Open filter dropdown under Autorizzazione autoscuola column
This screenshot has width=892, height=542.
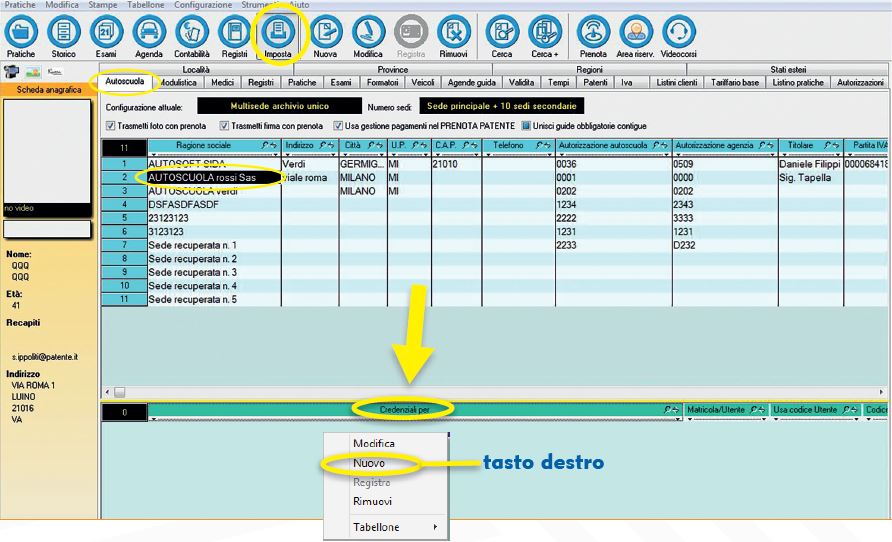pyautogui.click(x=561, y=155)
